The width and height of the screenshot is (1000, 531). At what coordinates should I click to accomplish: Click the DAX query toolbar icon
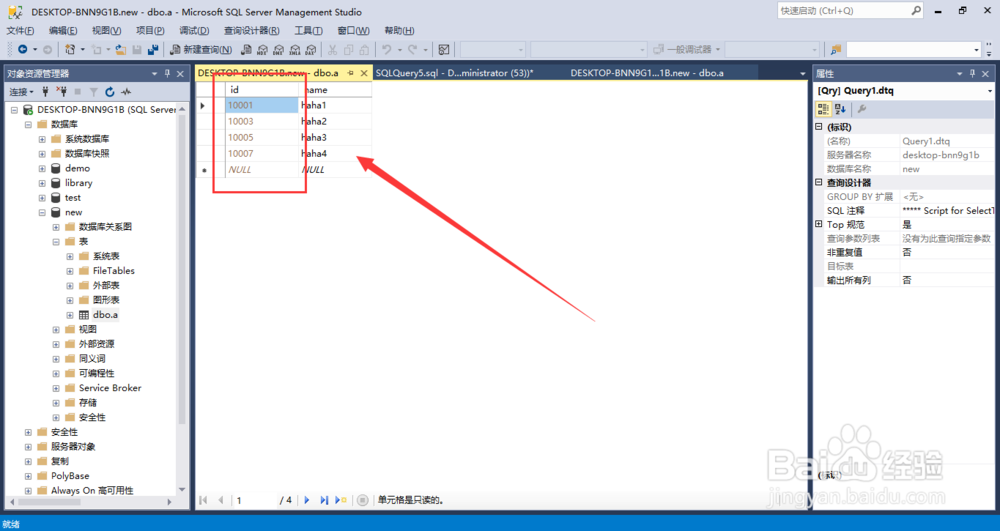tap(311, 49)
